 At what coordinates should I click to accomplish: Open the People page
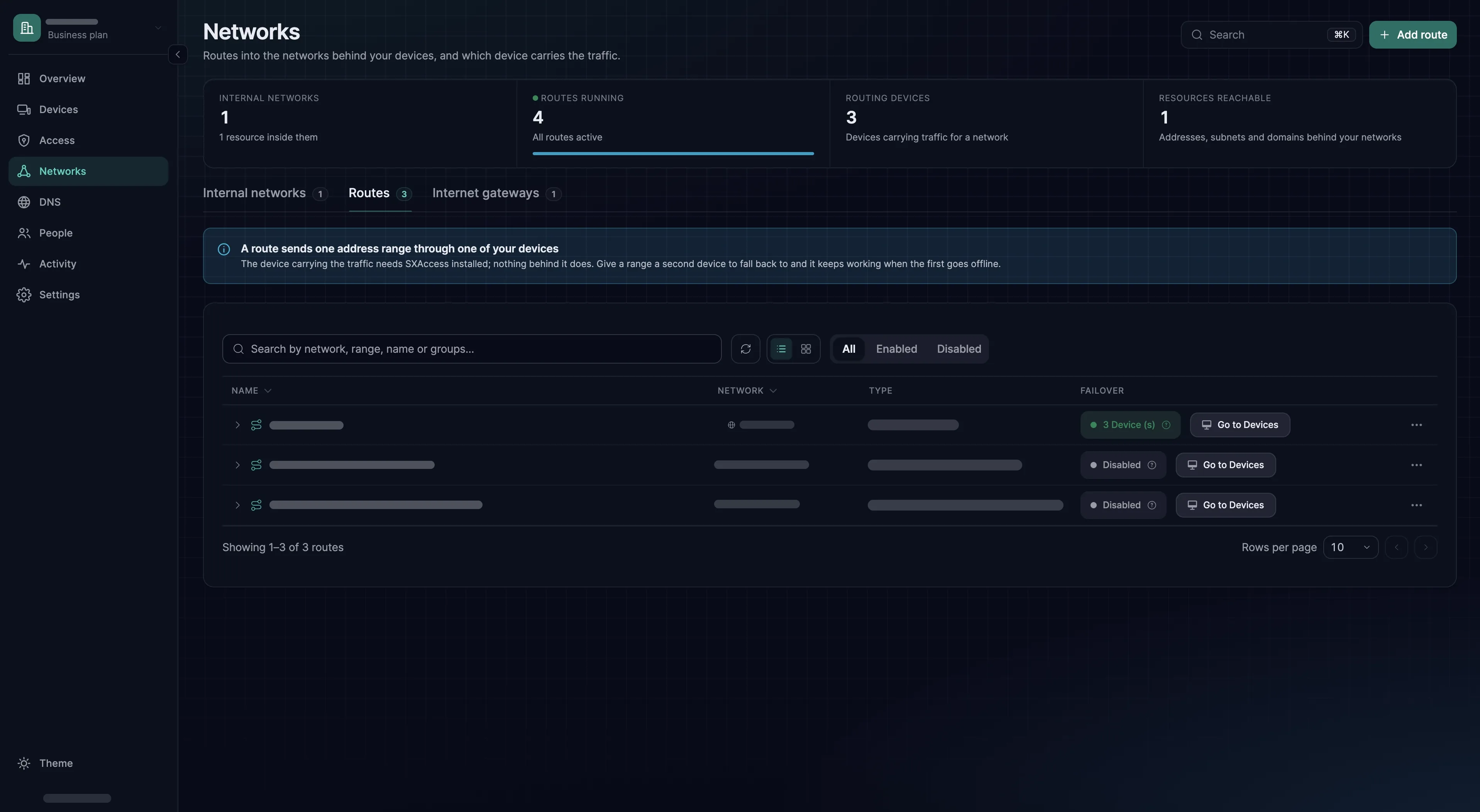[88, 233]
